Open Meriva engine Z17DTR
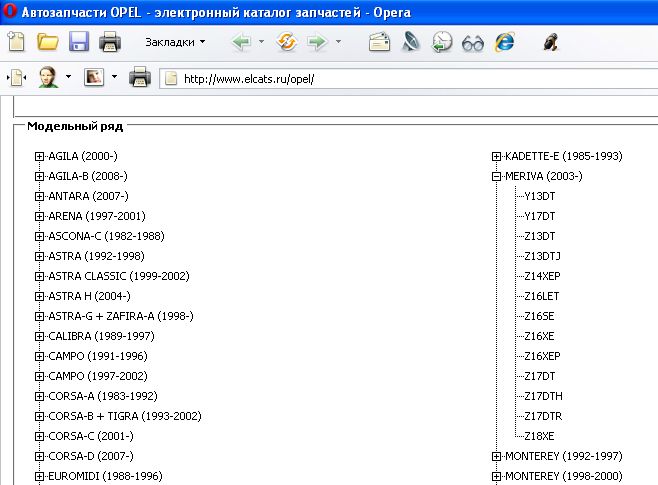The image size is (658, 485). click(x=543, y=416)
